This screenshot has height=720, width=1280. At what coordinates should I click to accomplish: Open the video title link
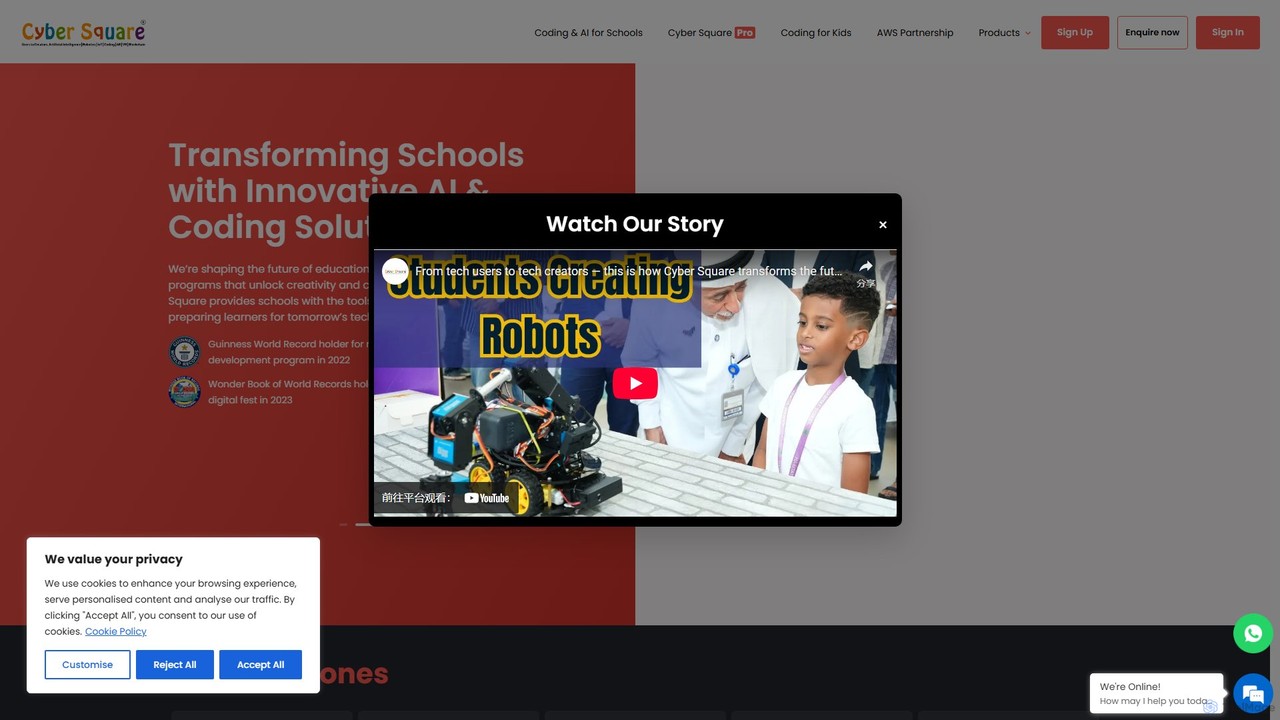pos(629,271)
